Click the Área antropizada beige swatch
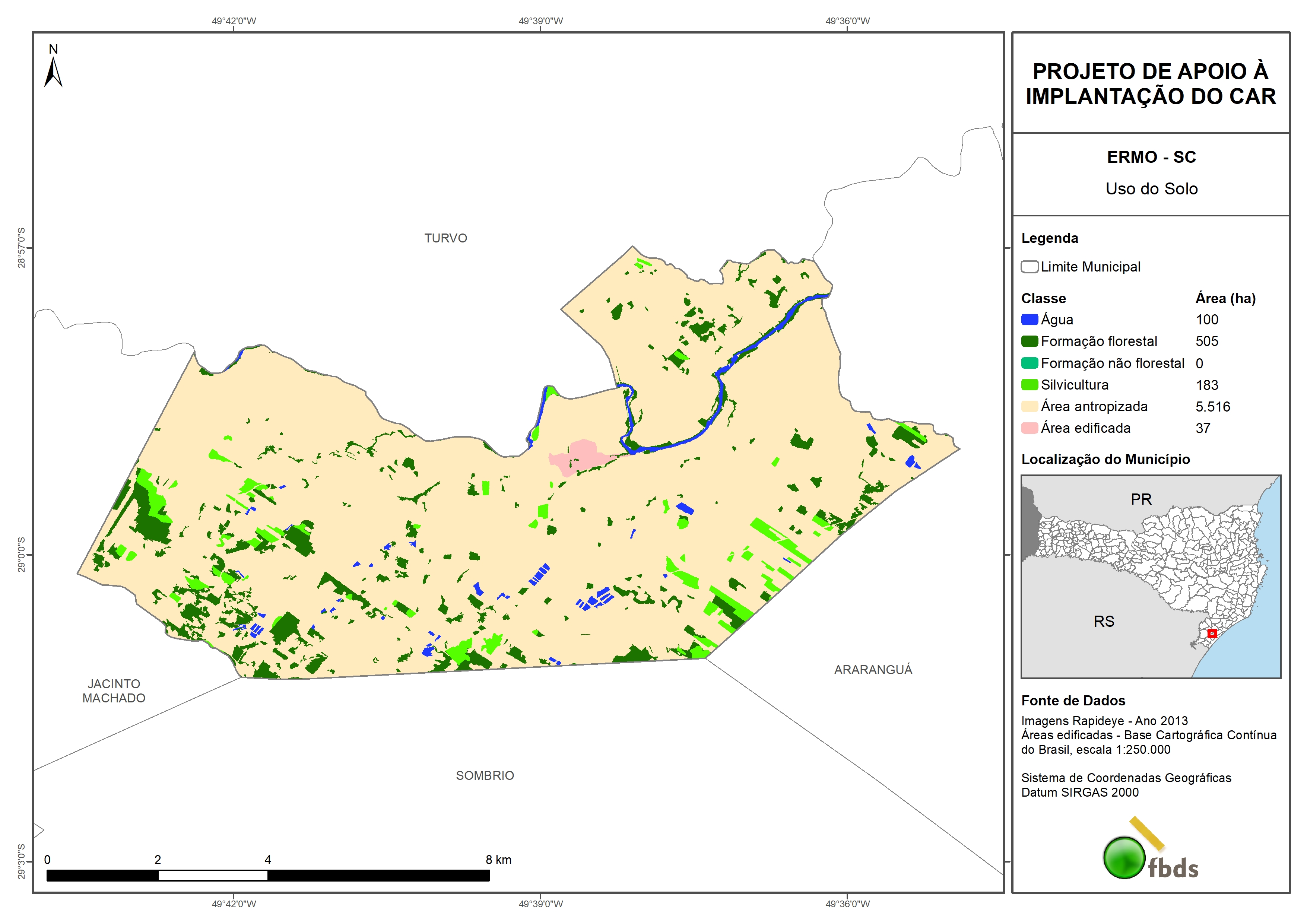Viewport: 1307px width, 924px height. tap(1029, 406)
